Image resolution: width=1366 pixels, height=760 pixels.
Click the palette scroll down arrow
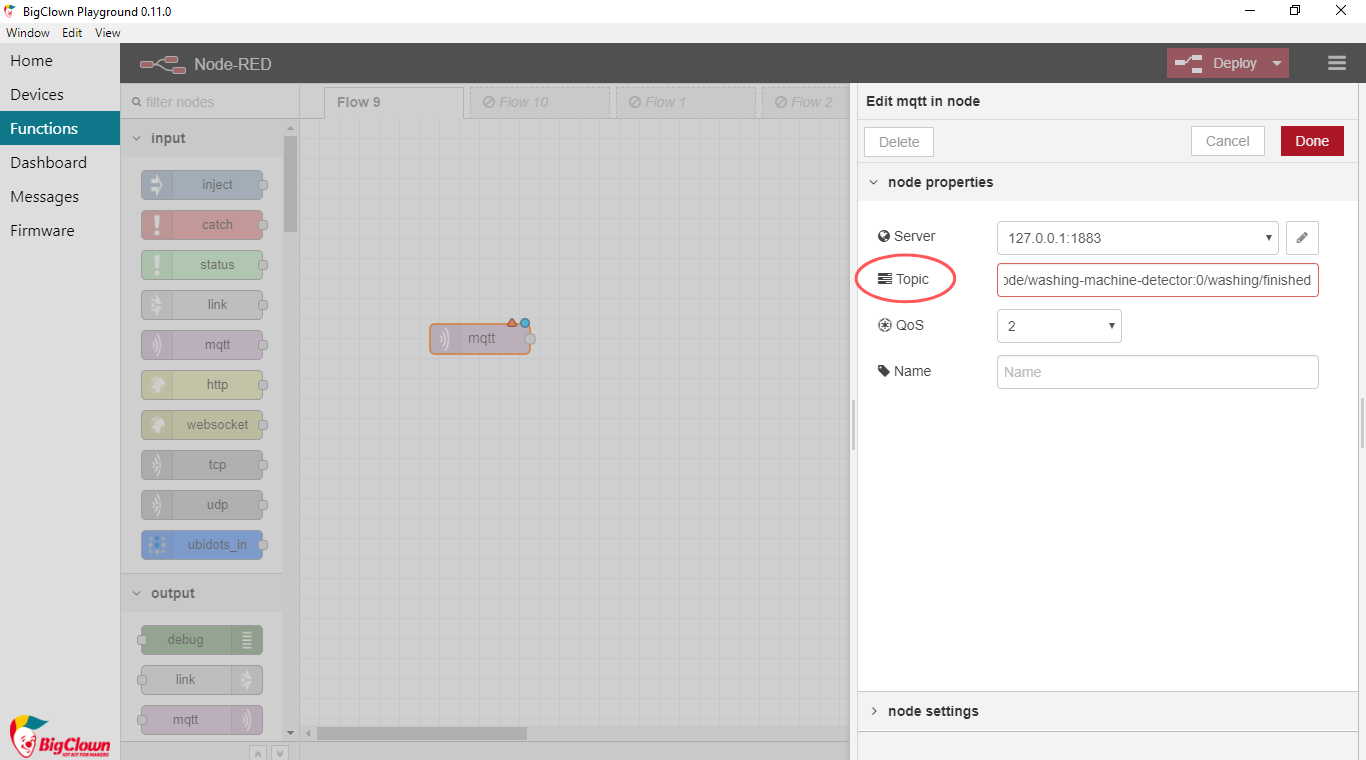(x=291, y=733)
